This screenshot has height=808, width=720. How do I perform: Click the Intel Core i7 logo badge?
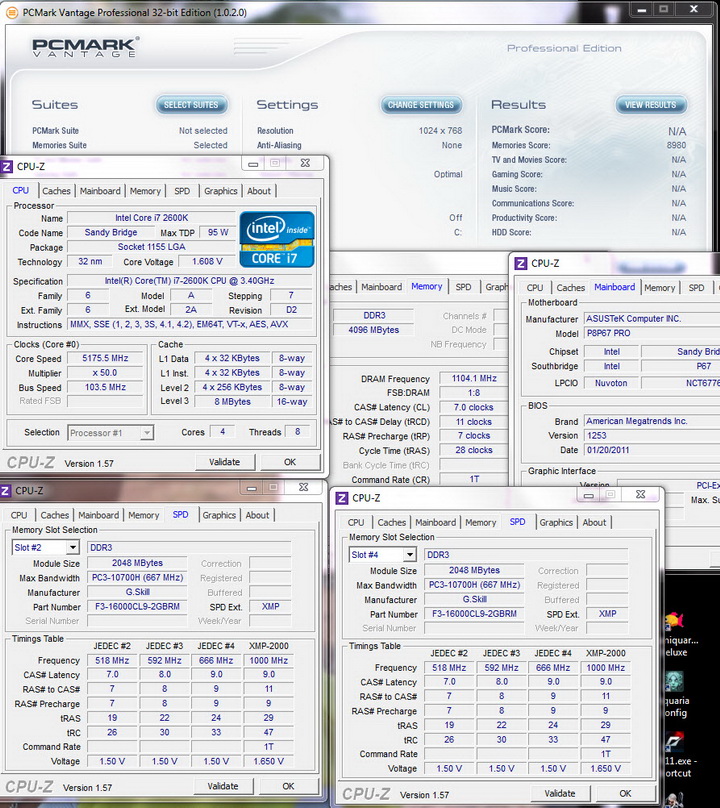[x=277, y=240]
